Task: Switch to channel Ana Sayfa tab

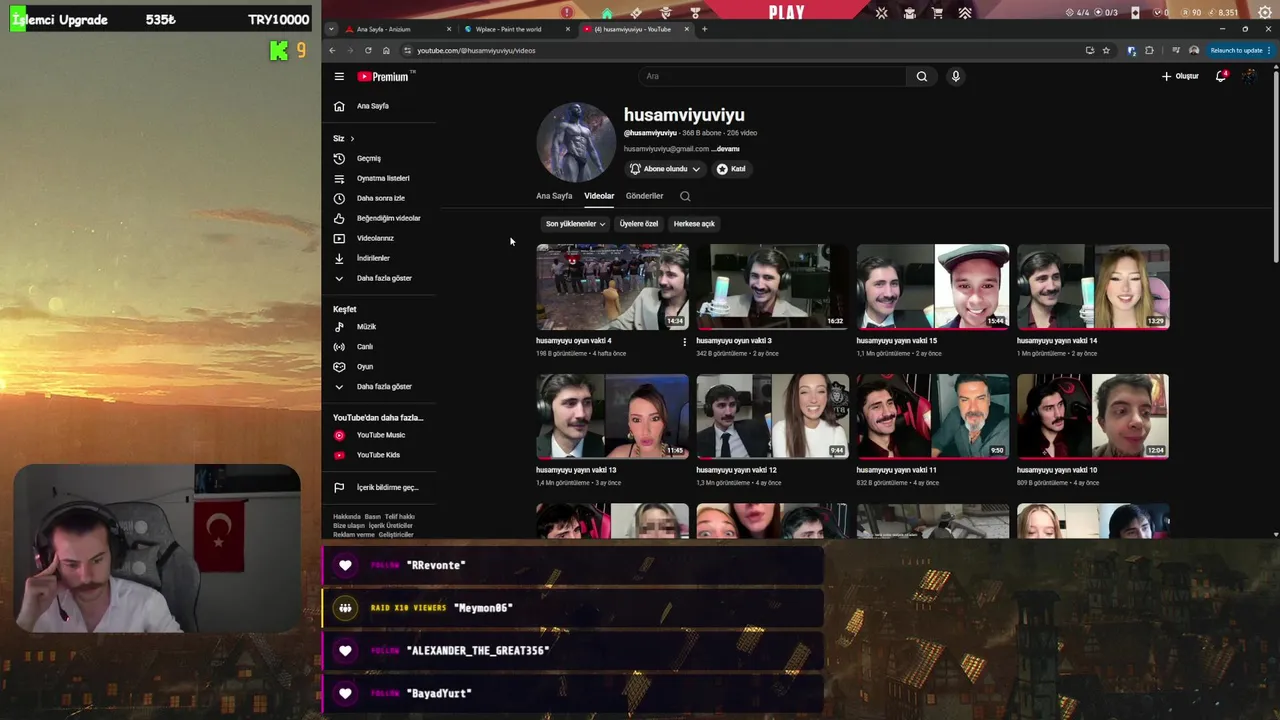Action: (x=554, y=196)
